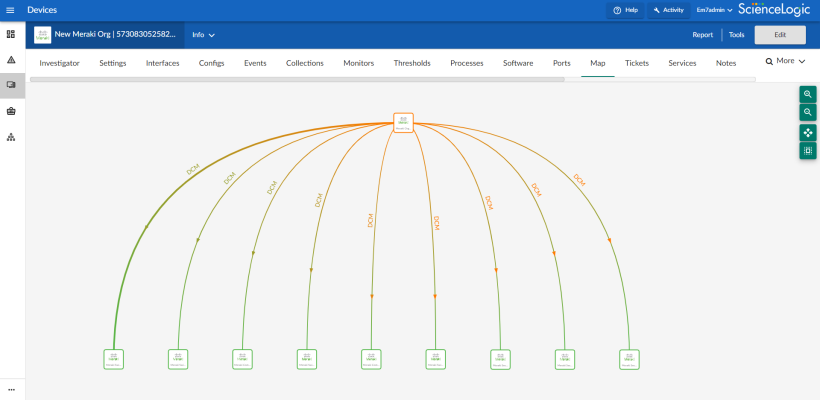Zoom in on the device map

[x=808, y=94]
